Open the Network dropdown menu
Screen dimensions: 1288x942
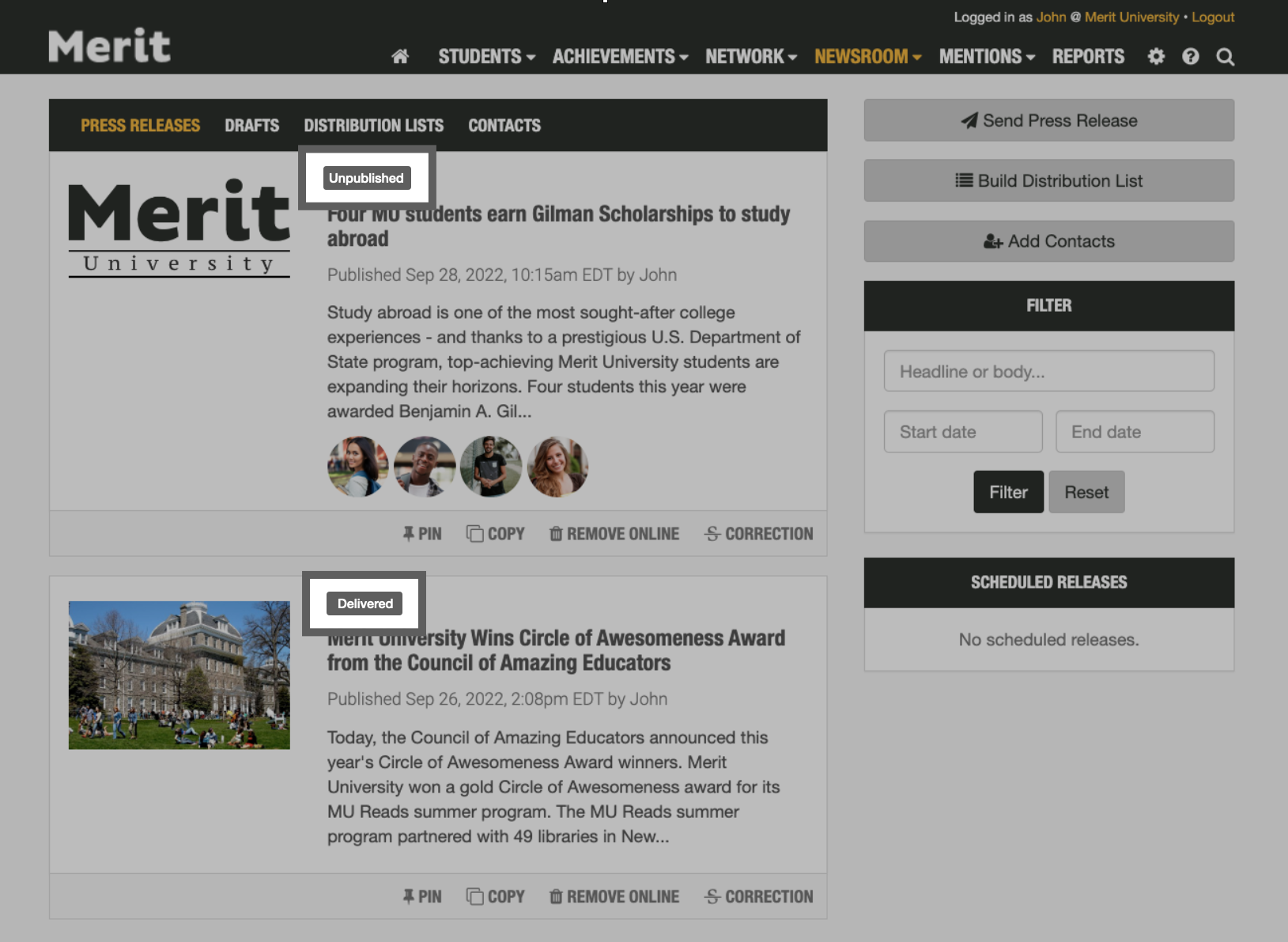[x=749, y=56]
